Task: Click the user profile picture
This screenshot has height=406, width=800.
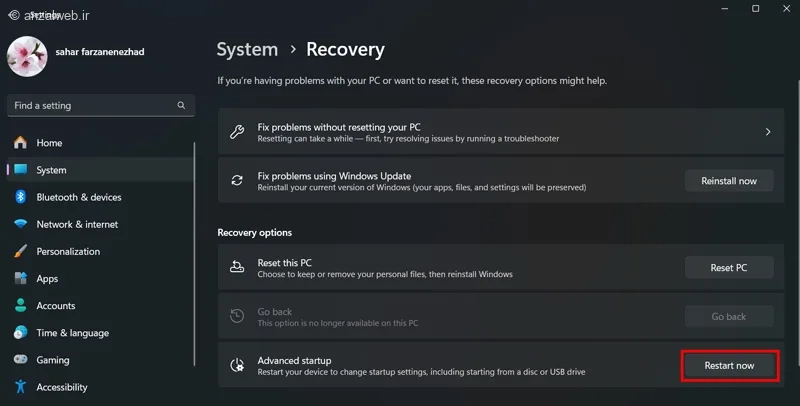Action: click(x=27, y=57)
